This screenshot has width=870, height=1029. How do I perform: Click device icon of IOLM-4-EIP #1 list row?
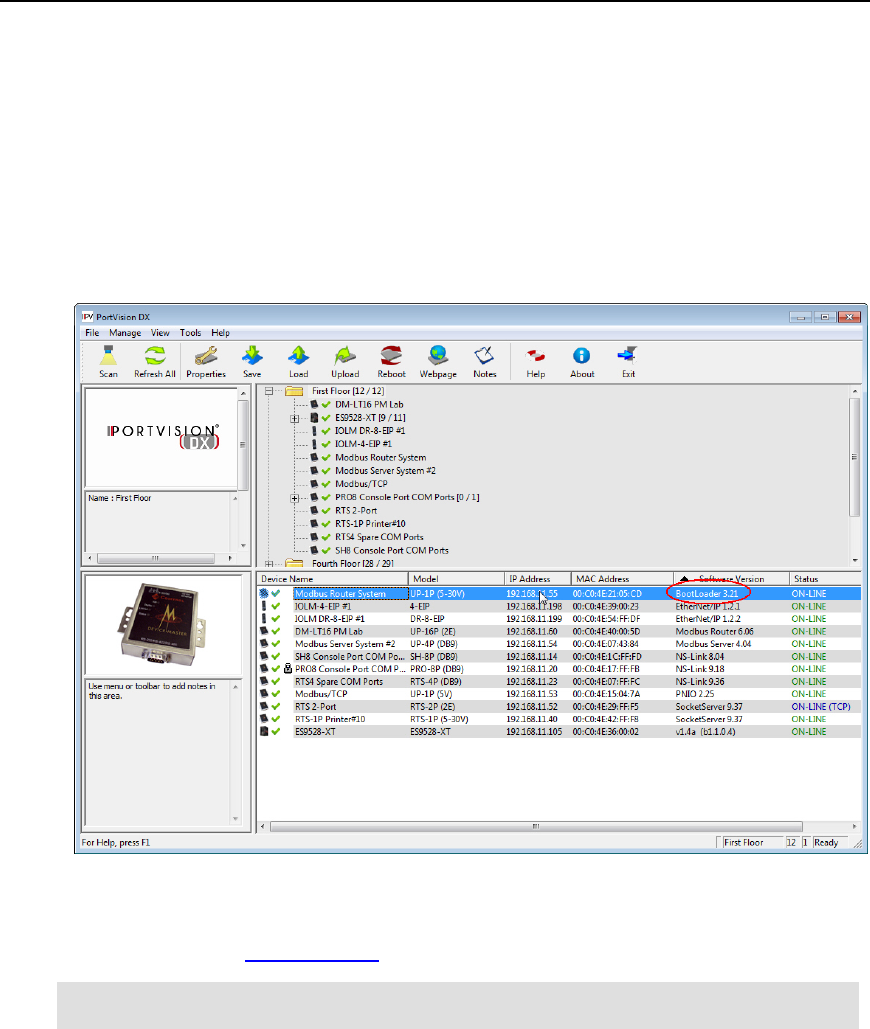(x=264, y=606)
